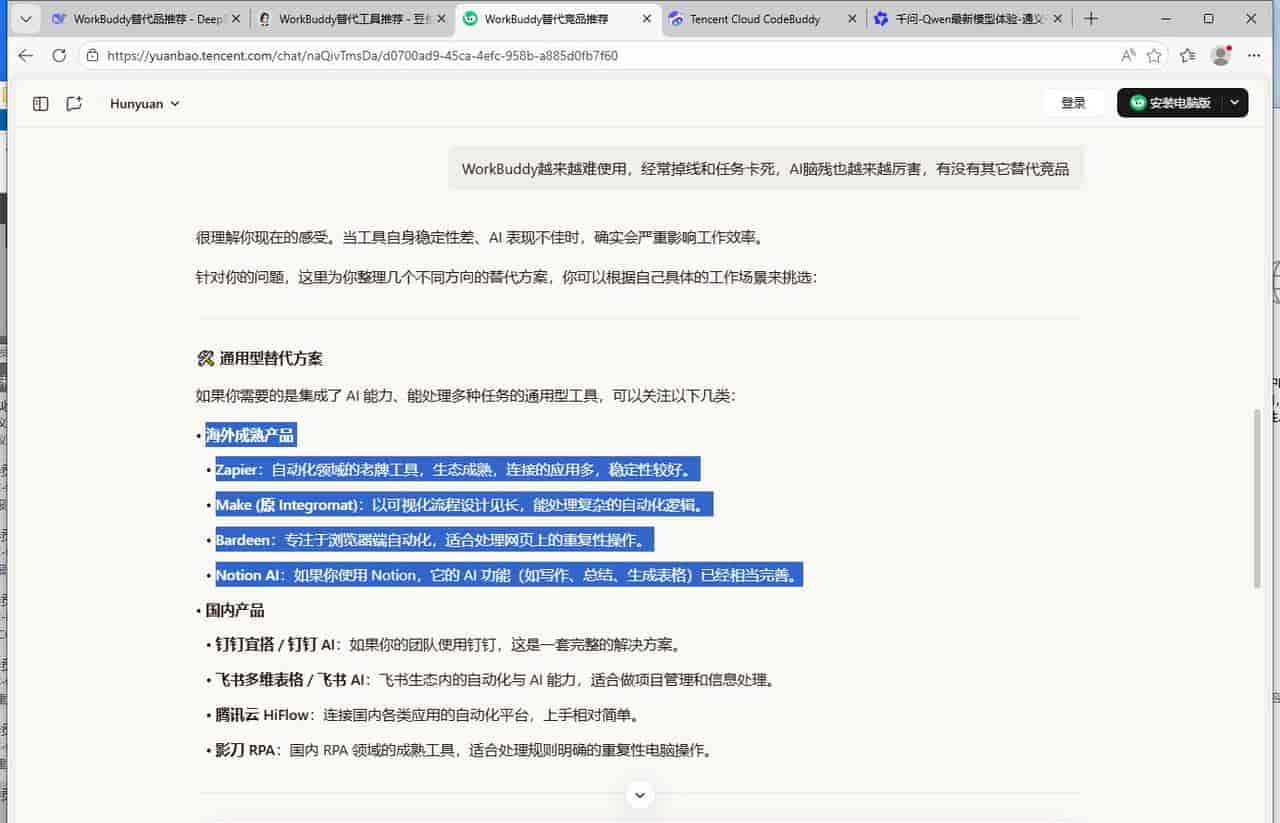View site security info lock icon
1280x823 pixels.
(x=92, y=56)
